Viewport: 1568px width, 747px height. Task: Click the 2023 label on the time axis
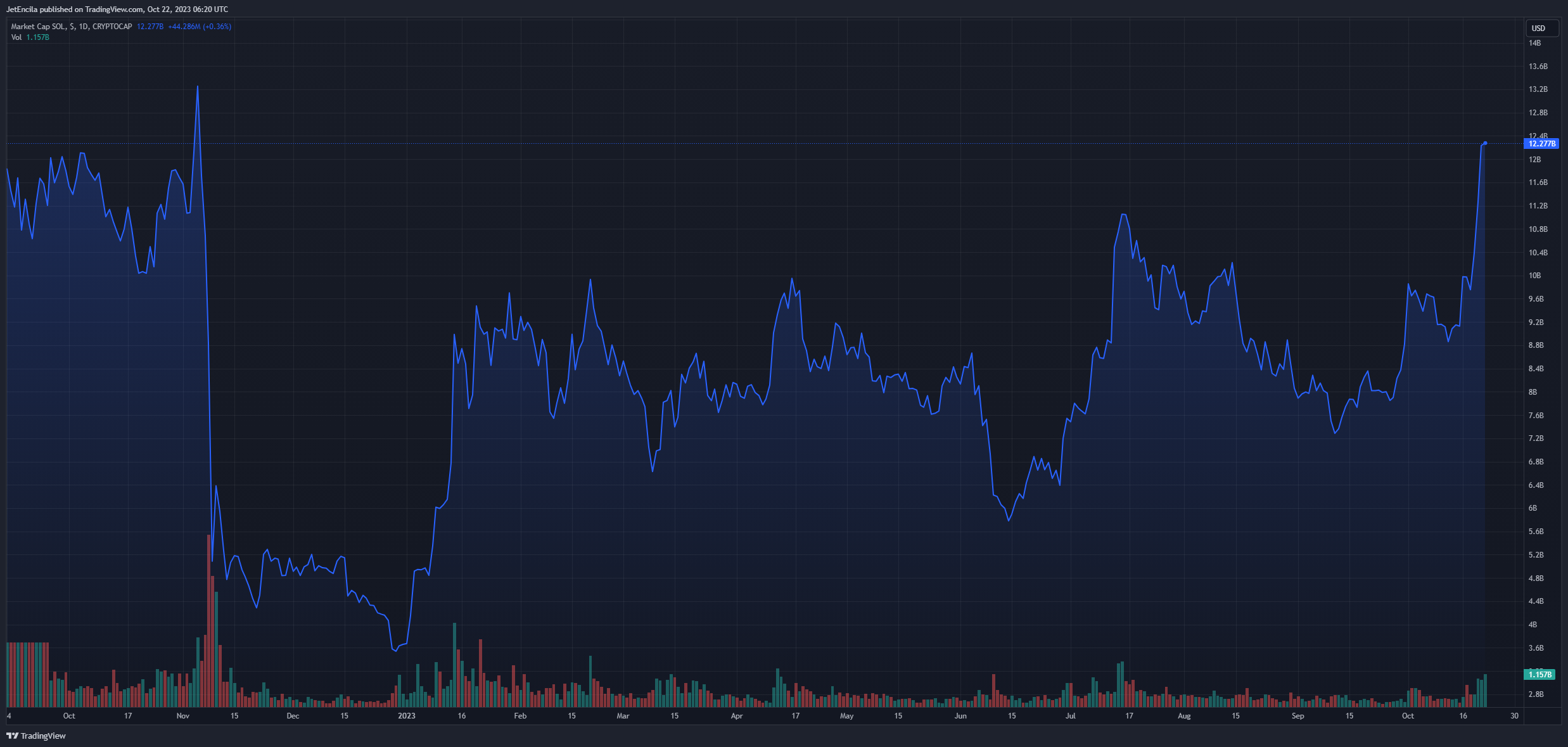(406, 716)
